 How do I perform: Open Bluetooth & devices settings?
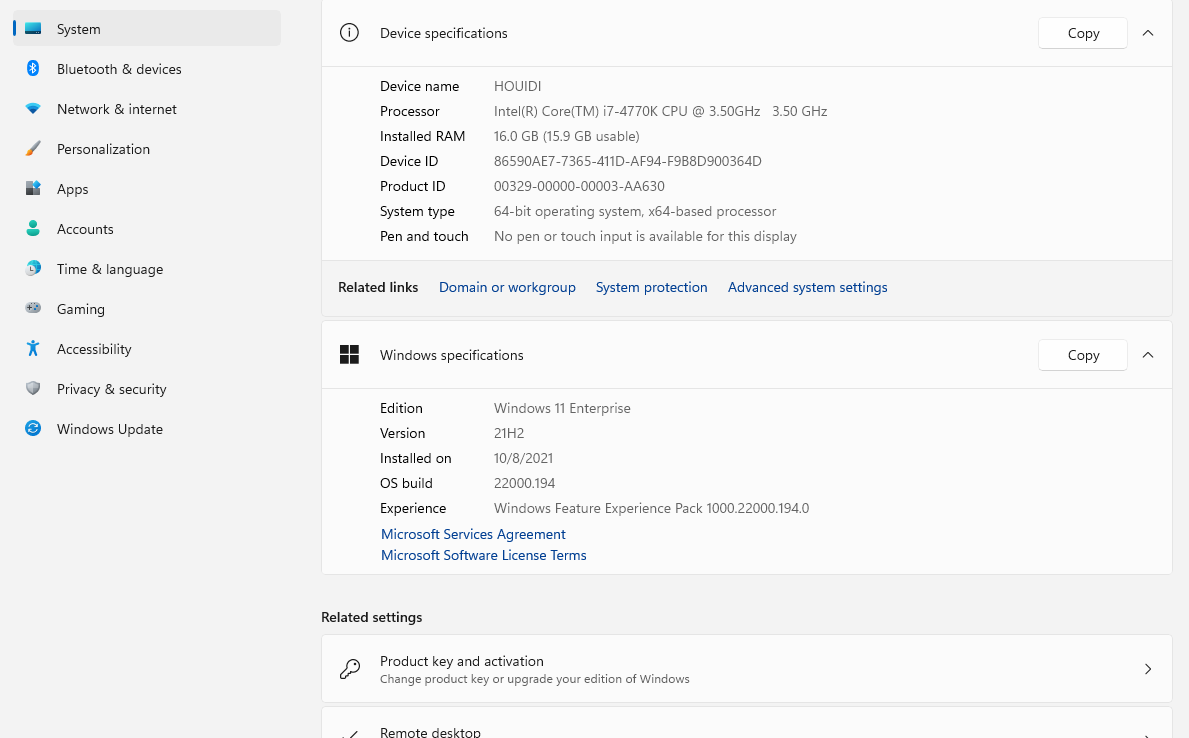coord(147,69)
